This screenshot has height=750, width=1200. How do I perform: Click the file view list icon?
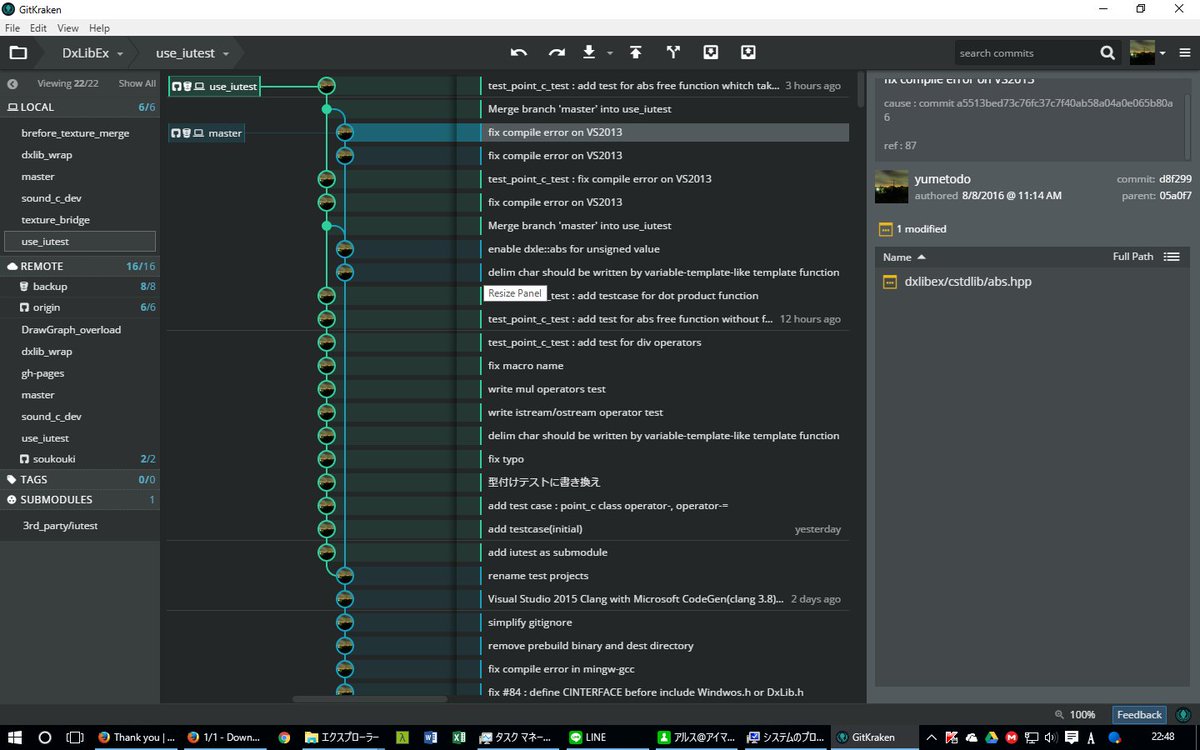[1171, 257]
